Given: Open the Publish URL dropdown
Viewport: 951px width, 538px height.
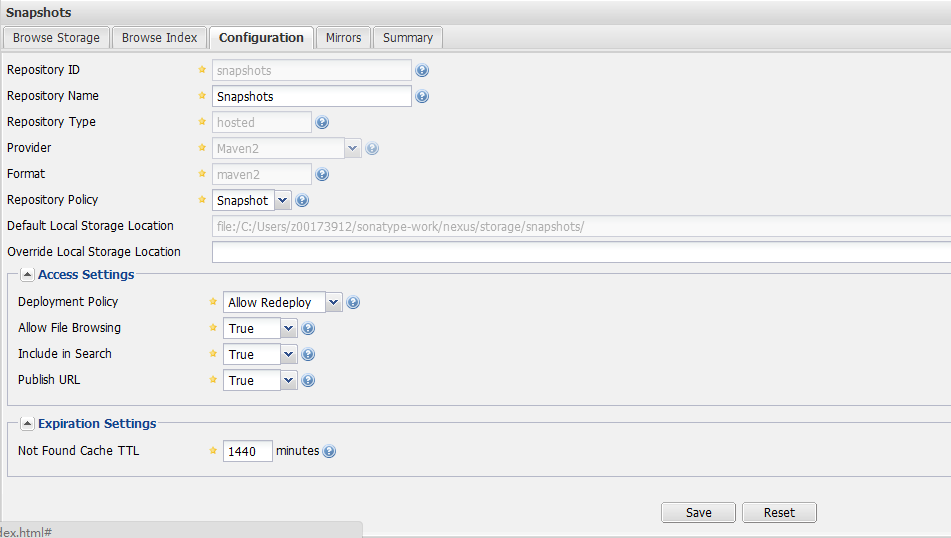Looking at the screenshot, I should (289, 381).
